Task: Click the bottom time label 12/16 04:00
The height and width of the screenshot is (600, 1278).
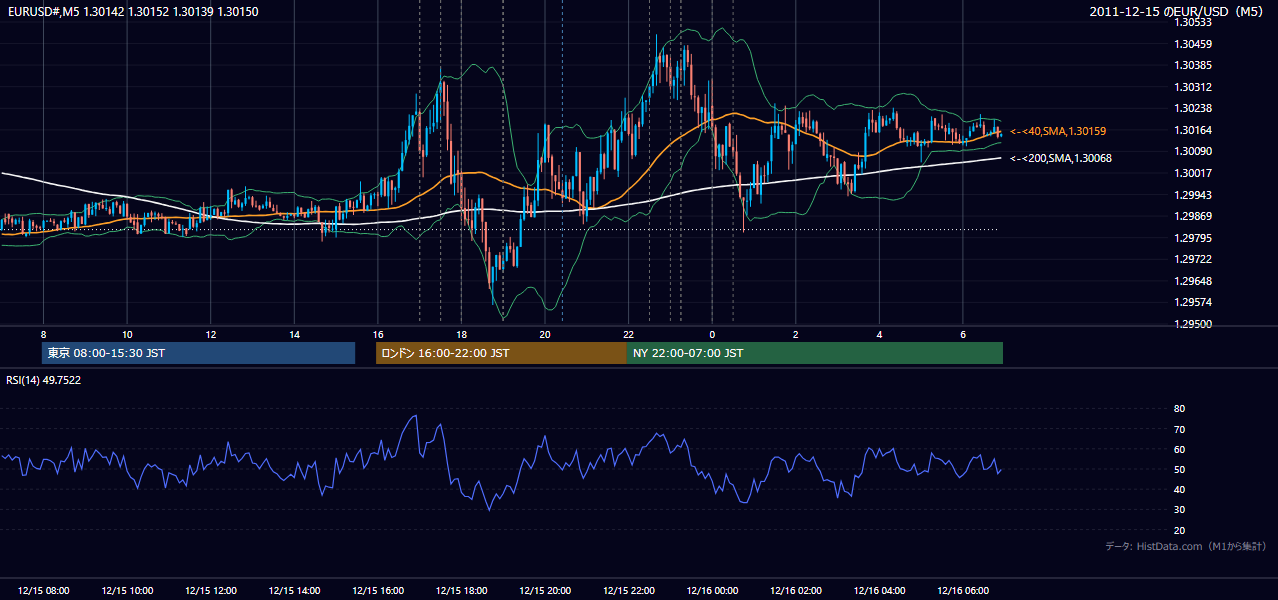Action: (x=880, y=591)
